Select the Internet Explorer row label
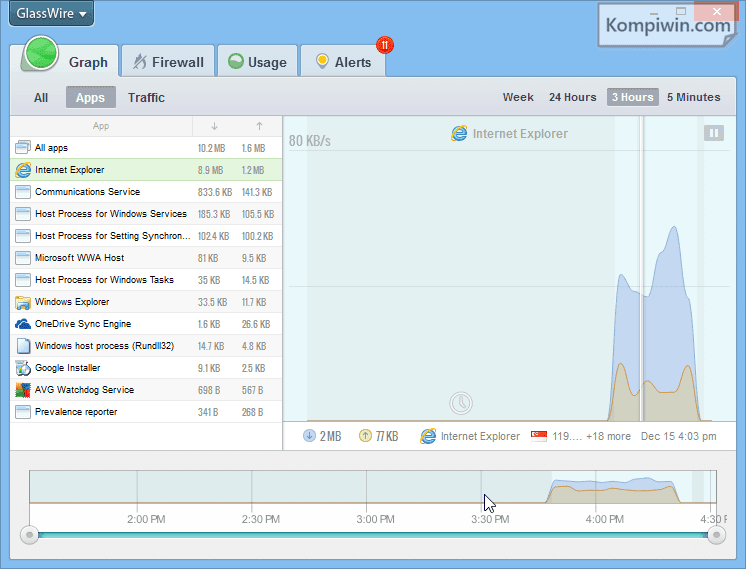 (69, 170)
